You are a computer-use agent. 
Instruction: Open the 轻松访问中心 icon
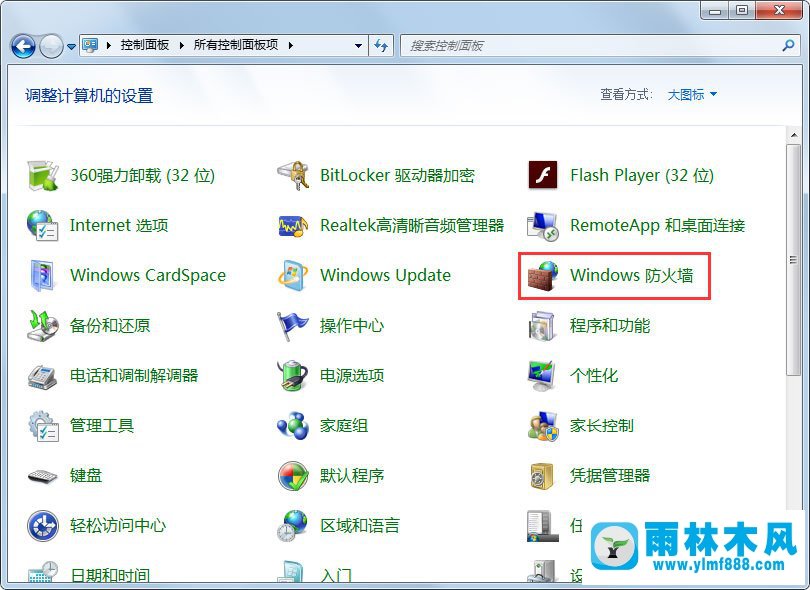click(43, 525)
